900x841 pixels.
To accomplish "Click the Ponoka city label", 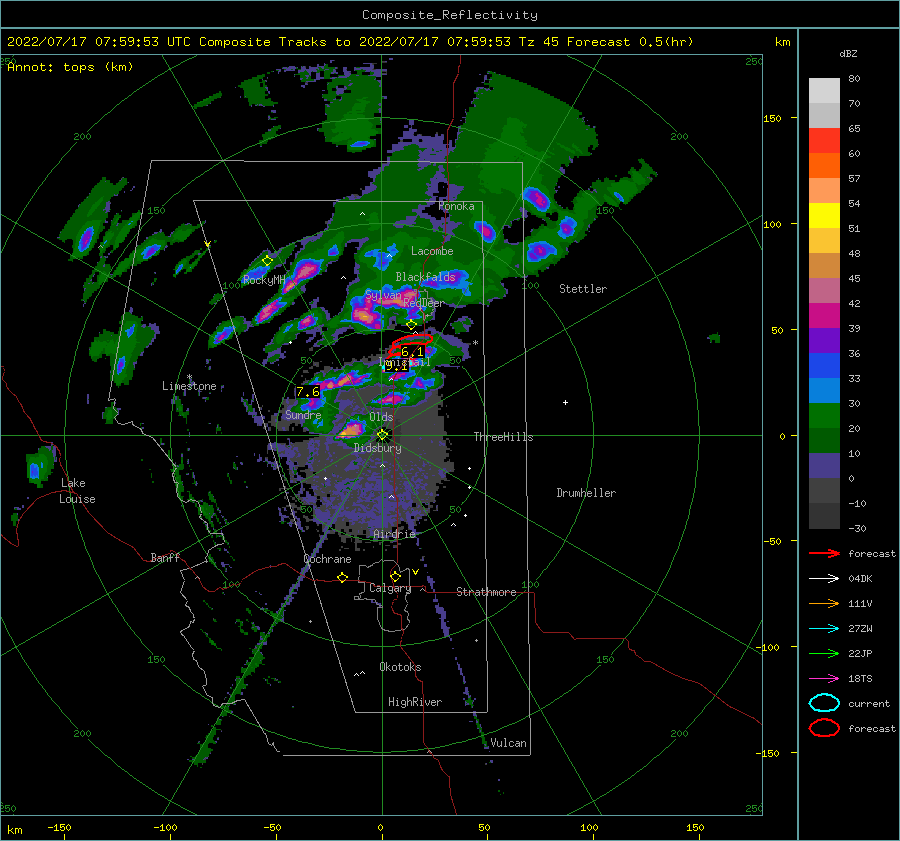I will tap(456, 206).
